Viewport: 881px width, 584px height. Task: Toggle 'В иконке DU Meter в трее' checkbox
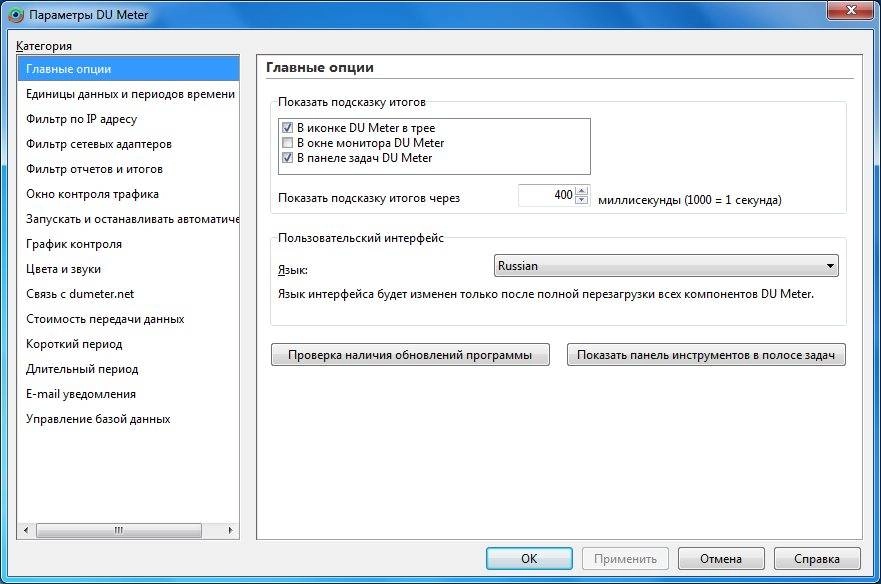[x=287, y=128]
